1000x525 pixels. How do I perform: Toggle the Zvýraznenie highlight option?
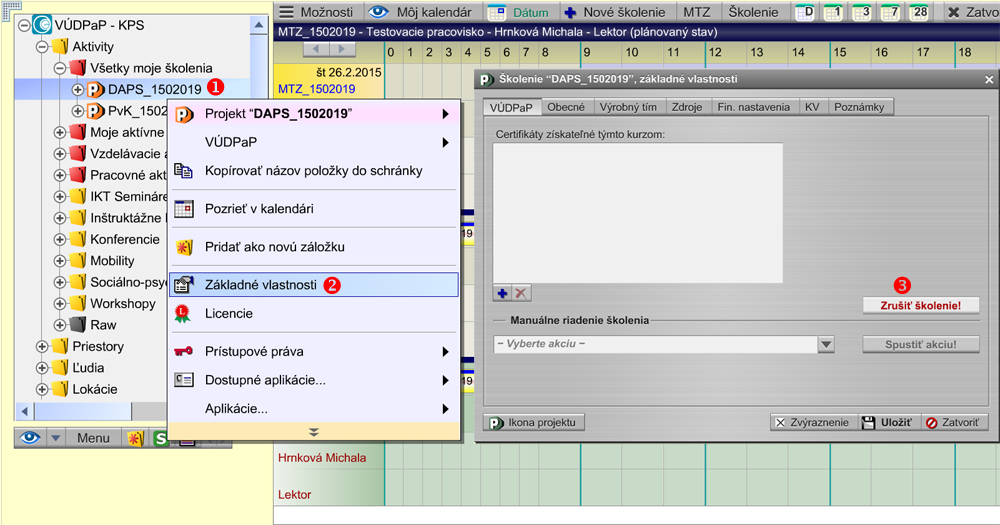point(811,423)
